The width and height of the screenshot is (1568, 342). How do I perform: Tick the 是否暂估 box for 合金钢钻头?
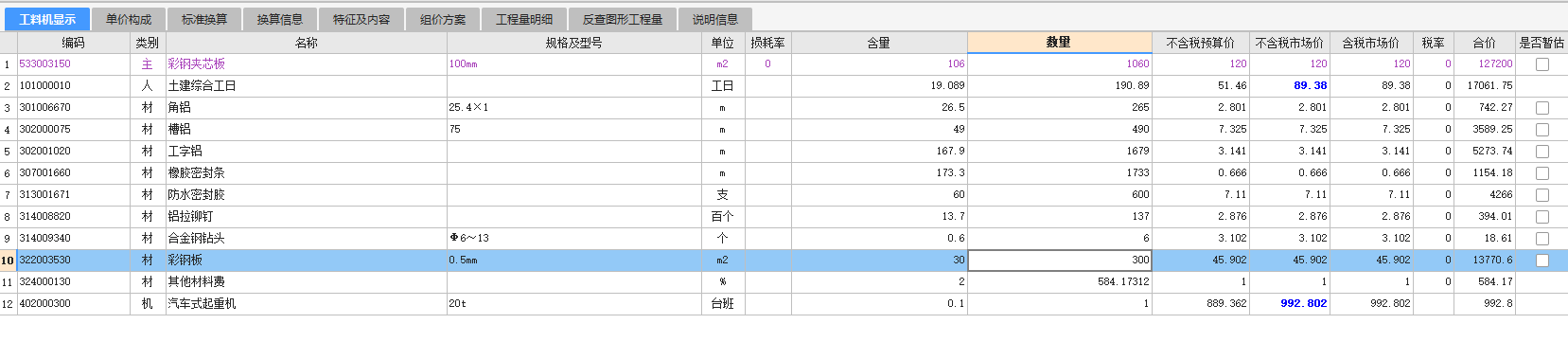point(1542,239)
